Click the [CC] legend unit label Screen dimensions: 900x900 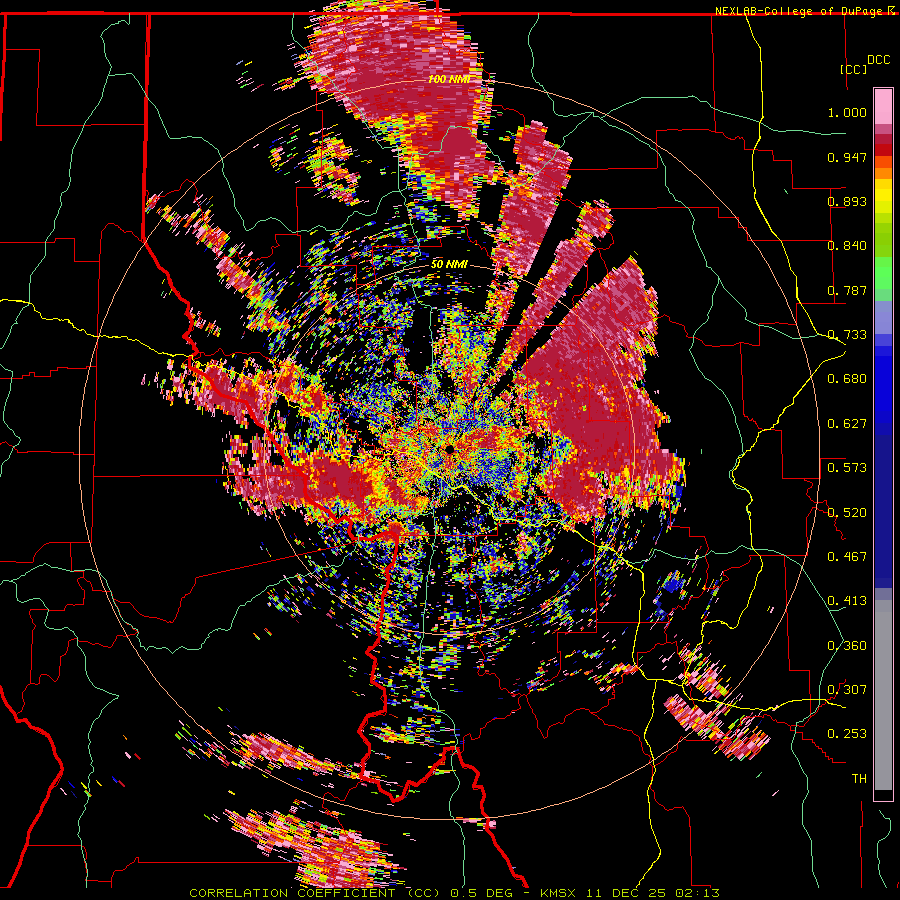tap(853, 69)
